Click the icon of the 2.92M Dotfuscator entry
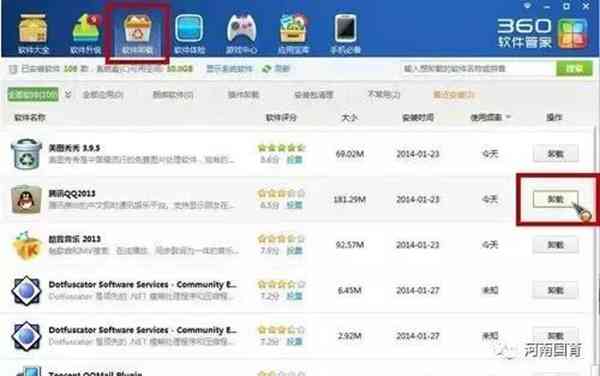Screen dimensions: 600x376 tap(26, 336)
